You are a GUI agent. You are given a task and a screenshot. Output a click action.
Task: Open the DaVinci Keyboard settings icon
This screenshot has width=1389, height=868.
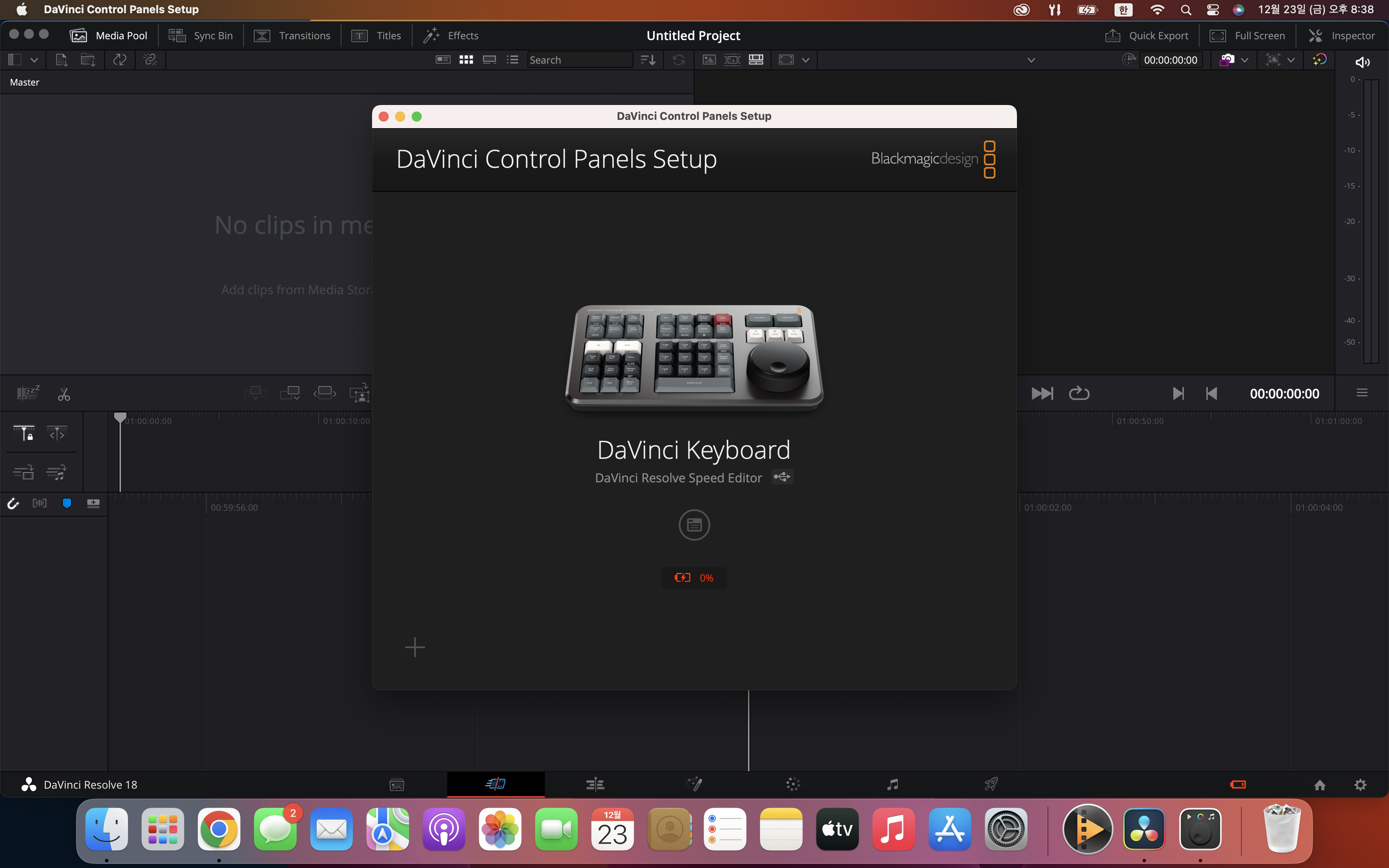coord(694,525)
